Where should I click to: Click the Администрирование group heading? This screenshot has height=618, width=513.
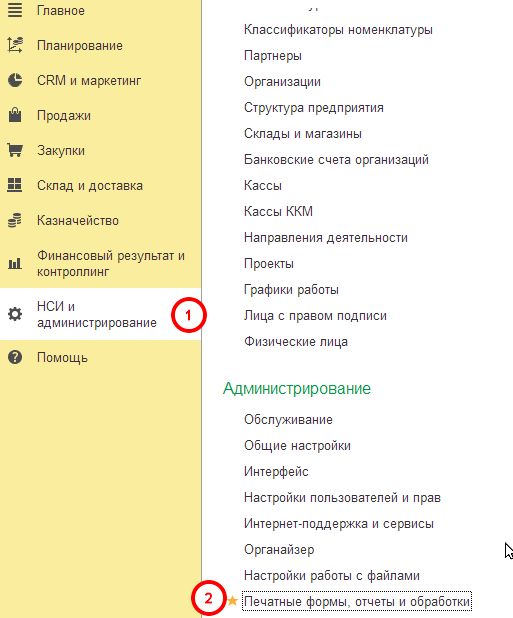pyautogui.click(x=297, y=389)
